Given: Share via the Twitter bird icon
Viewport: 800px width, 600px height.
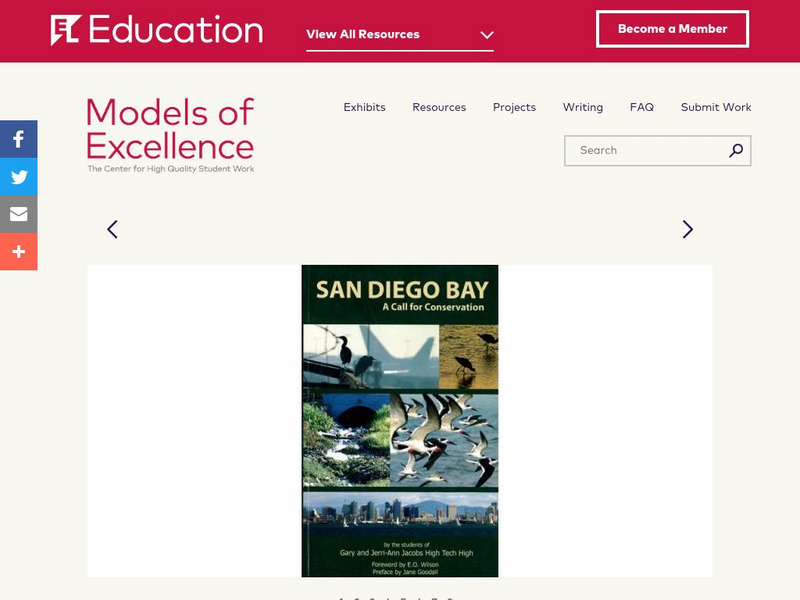Looking at the screenshot, I should tap(18, 177).
